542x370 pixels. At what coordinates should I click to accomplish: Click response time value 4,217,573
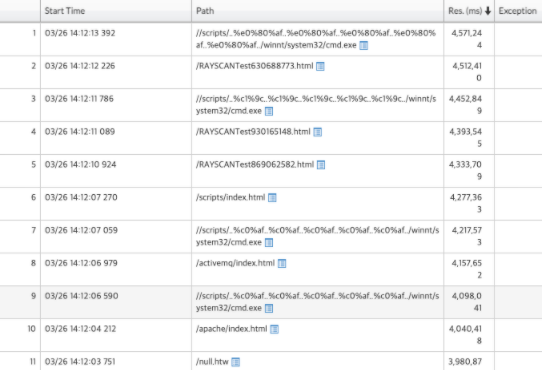[x=467, y=236]
